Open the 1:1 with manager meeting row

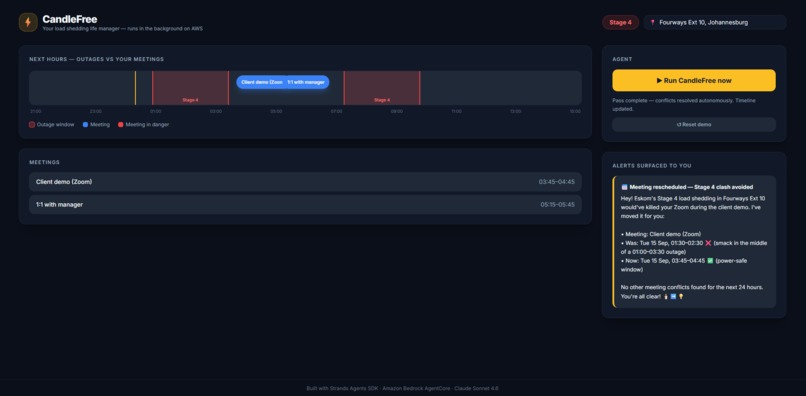tap(305, 205)
